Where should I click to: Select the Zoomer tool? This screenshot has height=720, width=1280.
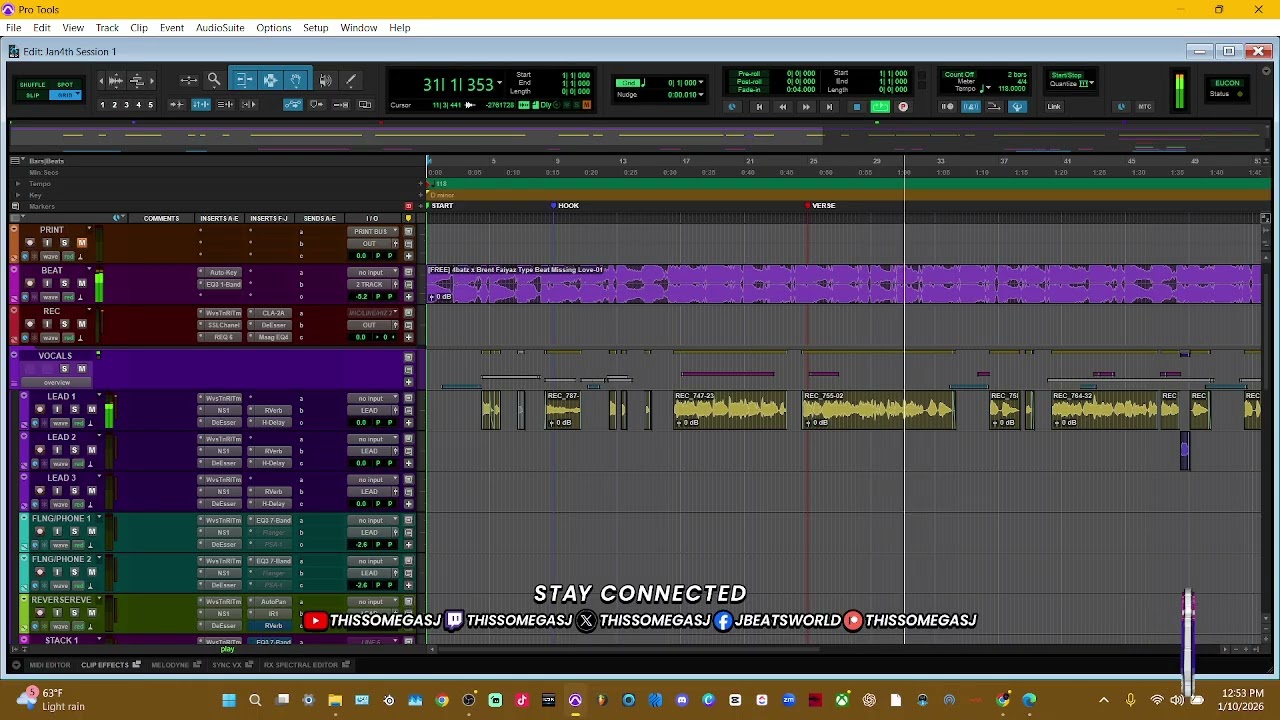coord(214,80)
